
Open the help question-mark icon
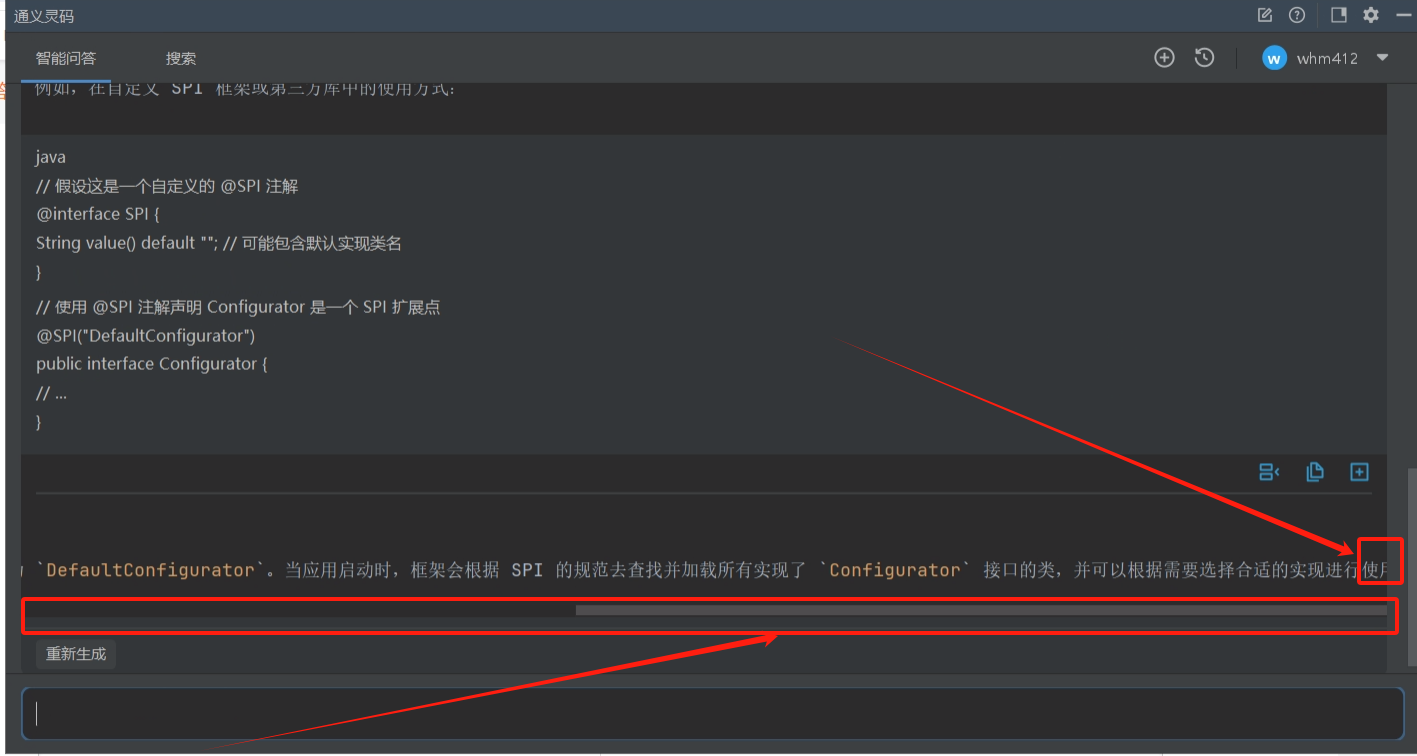coord(1297,15)
